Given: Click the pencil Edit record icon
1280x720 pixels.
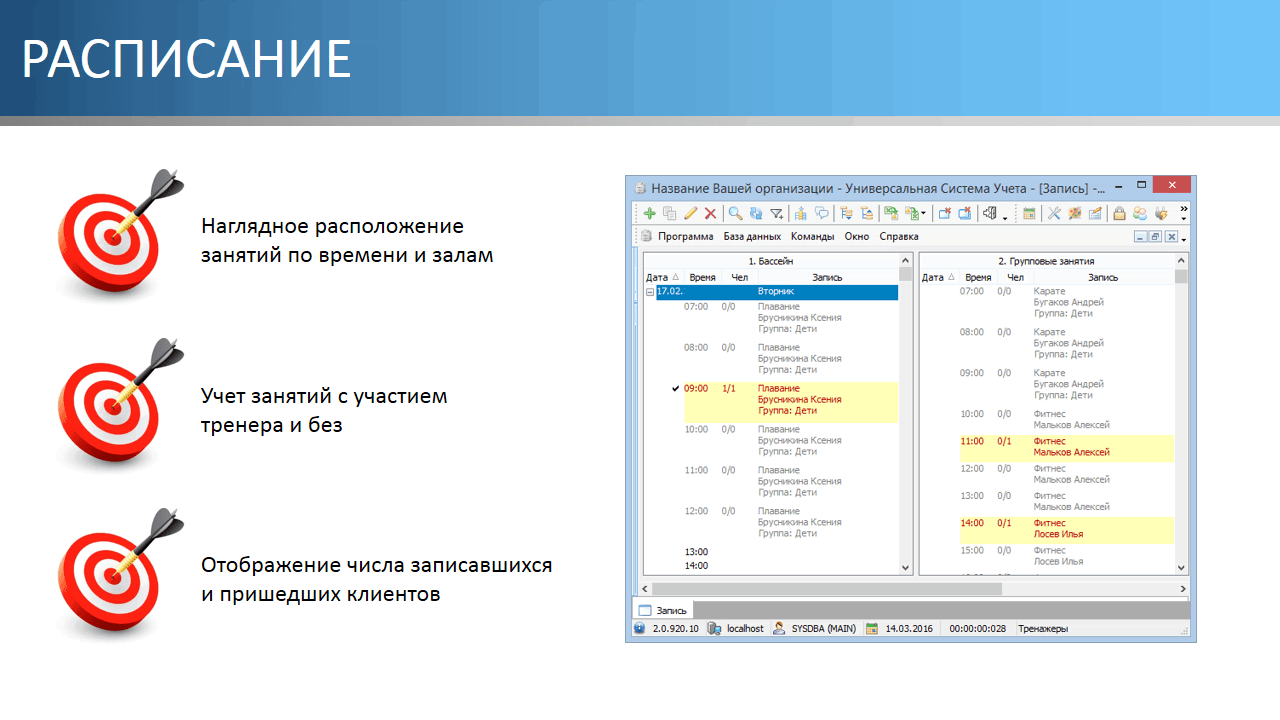Looking at the screenshot, I should pyautogui.click(x=690, y=213).
